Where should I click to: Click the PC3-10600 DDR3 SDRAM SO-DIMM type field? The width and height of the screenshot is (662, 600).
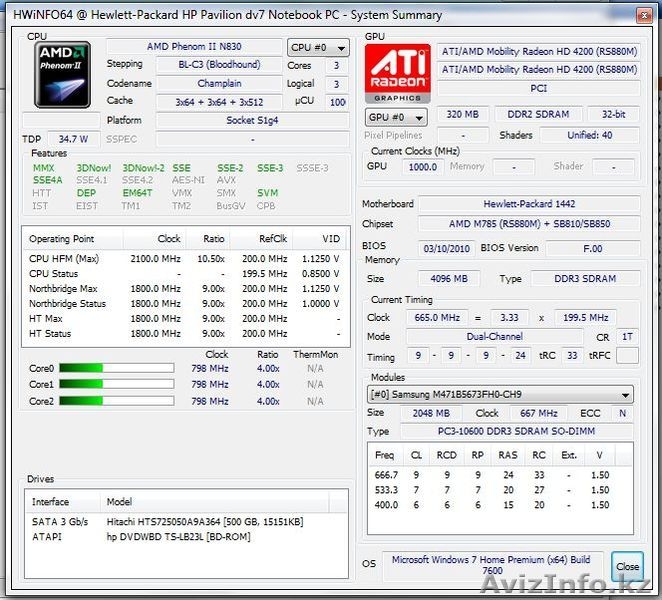pyautogui.click(x=516, y=431)
